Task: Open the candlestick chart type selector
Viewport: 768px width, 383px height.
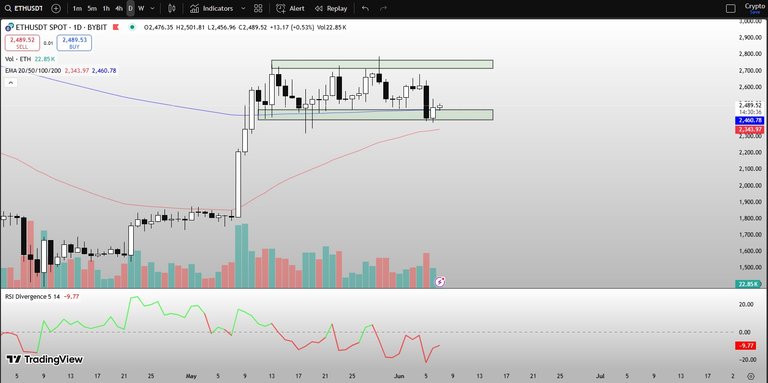Action: click(x=171, y=8)
